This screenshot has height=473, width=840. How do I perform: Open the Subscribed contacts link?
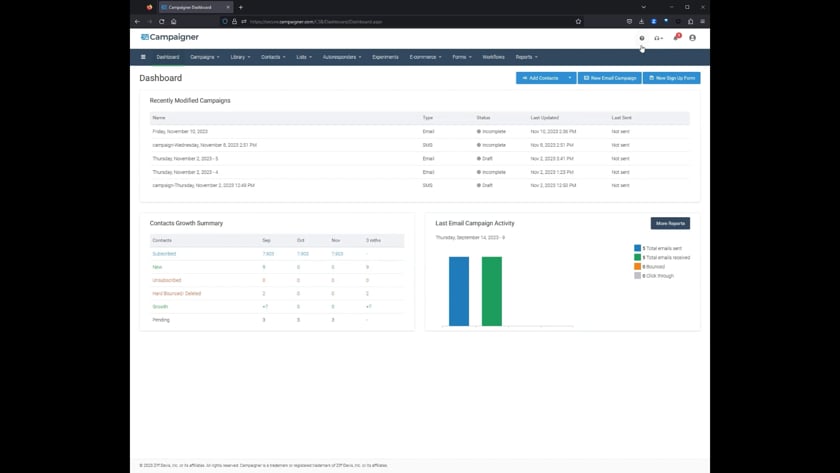point(164,254)
